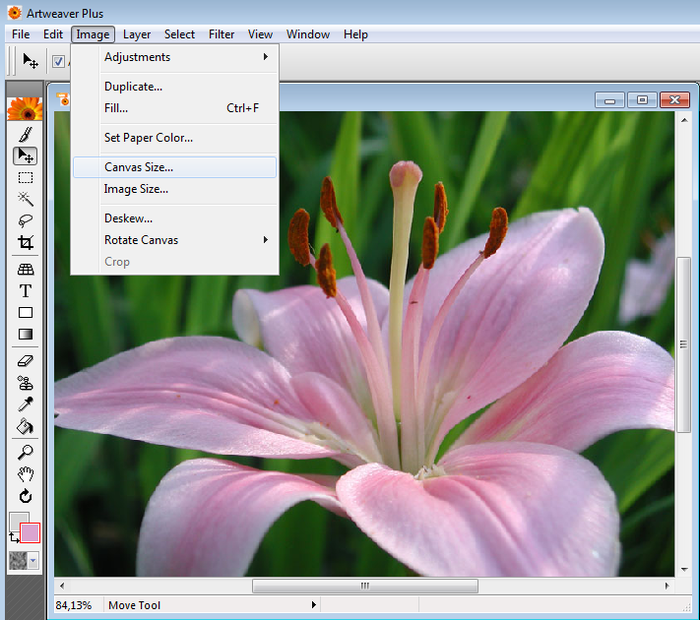Open the File menu

click(21, 34)
